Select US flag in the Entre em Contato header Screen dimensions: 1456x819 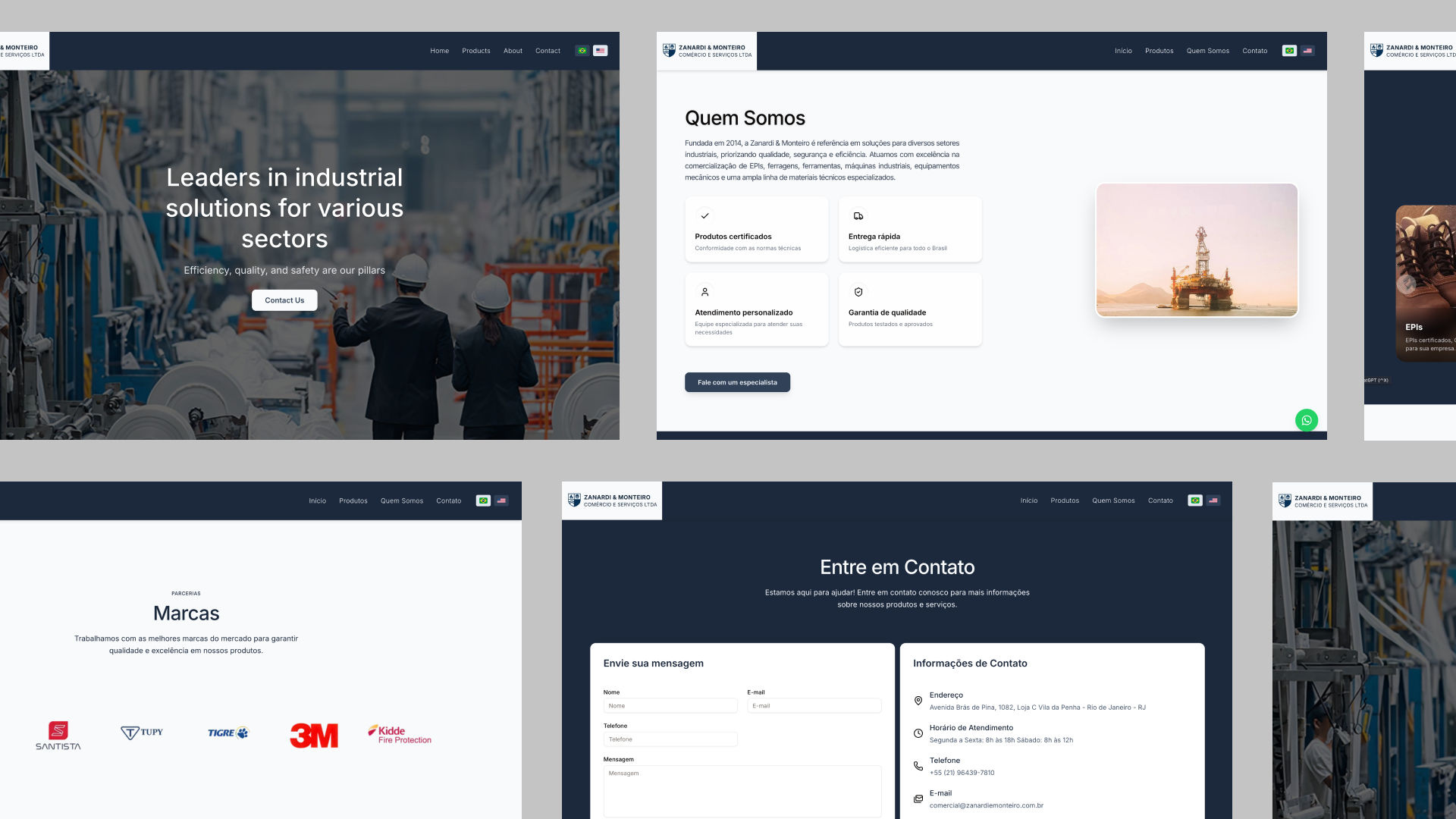click(x=1213, y=500)
